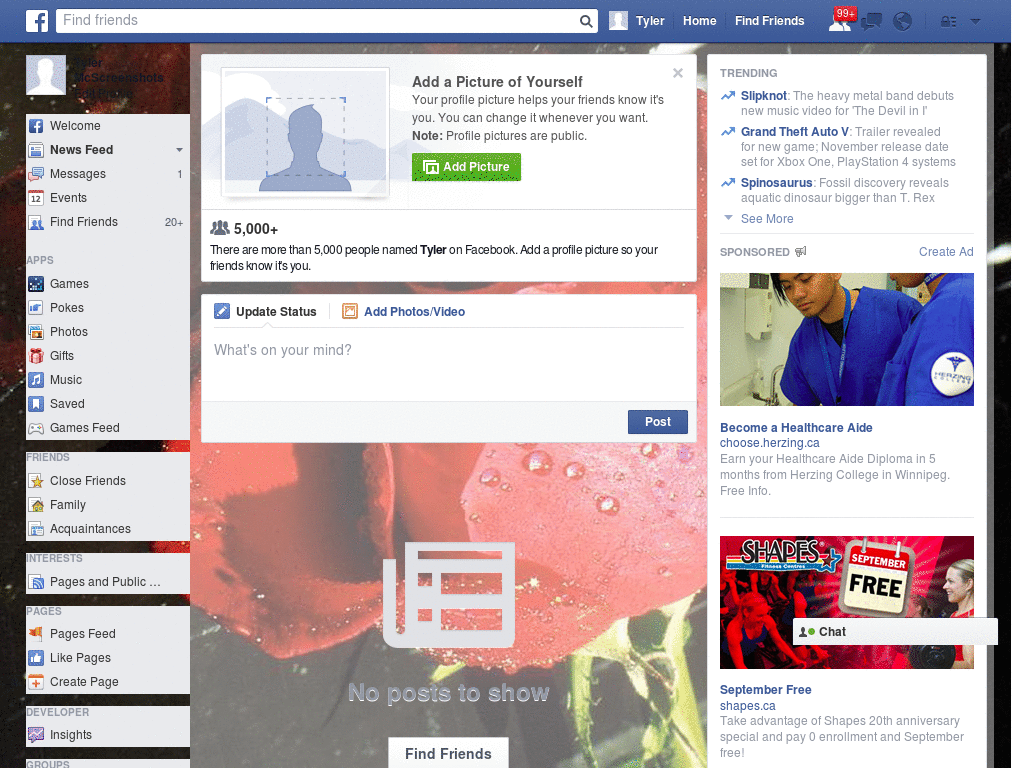Click the Photos app icon
Viewport: 1024px width, 768px height.
pyautogui.click(x=36, y=332)
